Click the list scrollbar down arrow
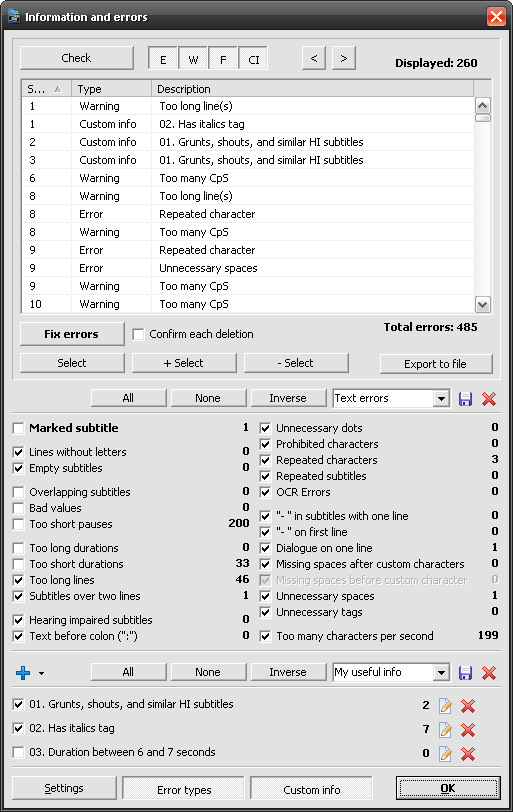 tap(482, 304)
